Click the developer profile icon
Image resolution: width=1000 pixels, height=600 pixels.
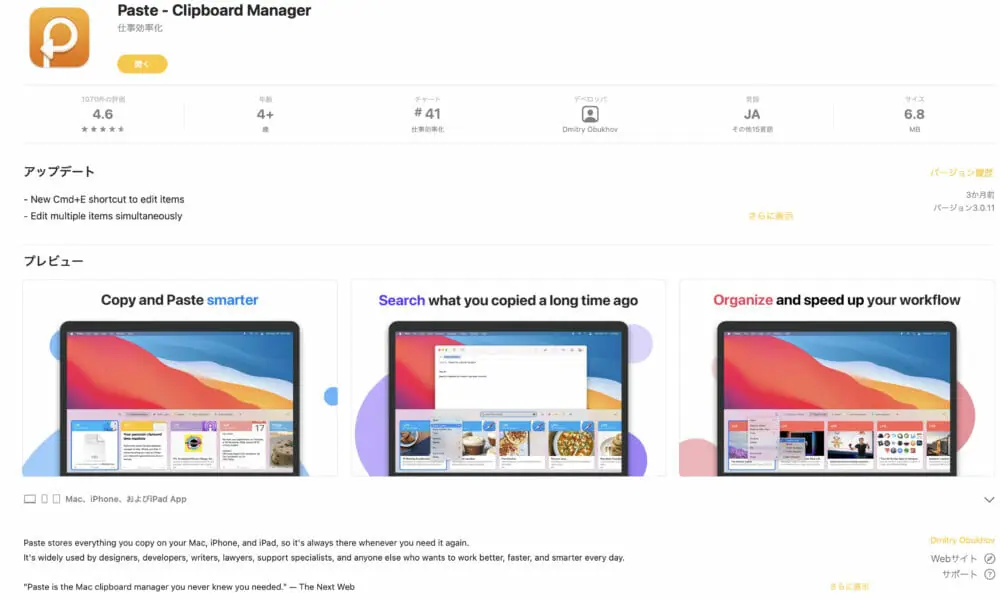tap(590, 114)
